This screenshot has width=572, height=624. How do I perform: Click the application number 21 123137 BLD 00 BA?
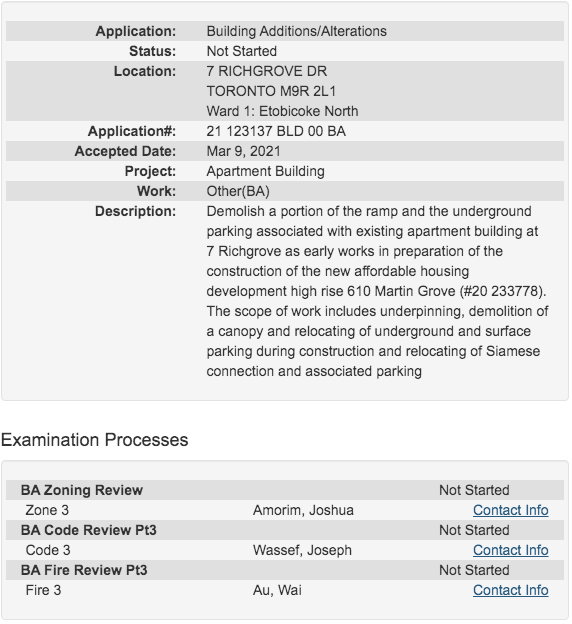click(276, 131)
